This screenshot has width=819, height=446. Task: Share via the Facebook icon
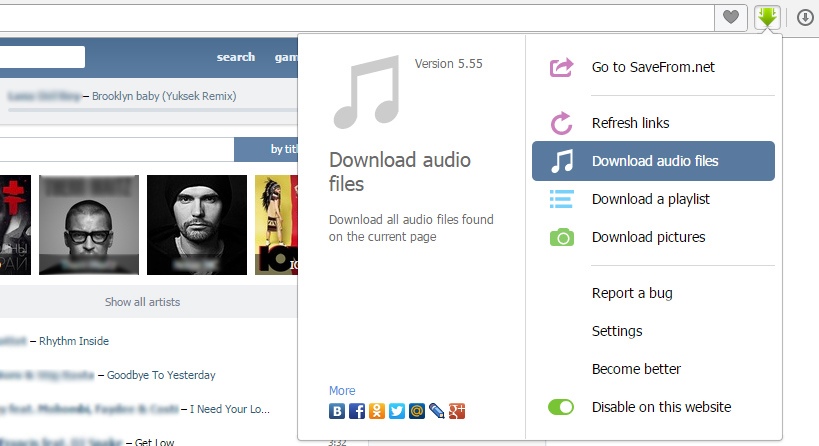(x=357, y=411)
